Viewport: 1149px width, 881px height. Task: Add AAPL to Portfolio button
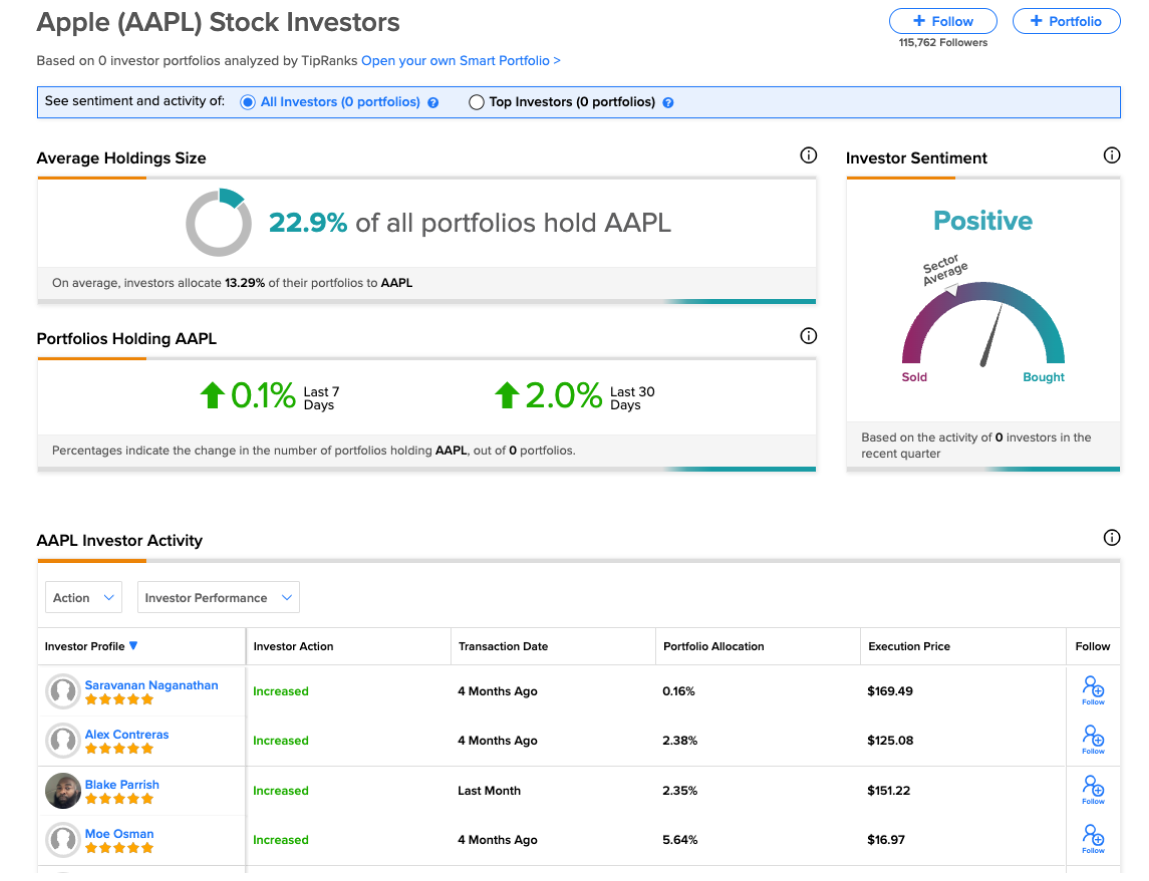click(x=1066, y=21)
